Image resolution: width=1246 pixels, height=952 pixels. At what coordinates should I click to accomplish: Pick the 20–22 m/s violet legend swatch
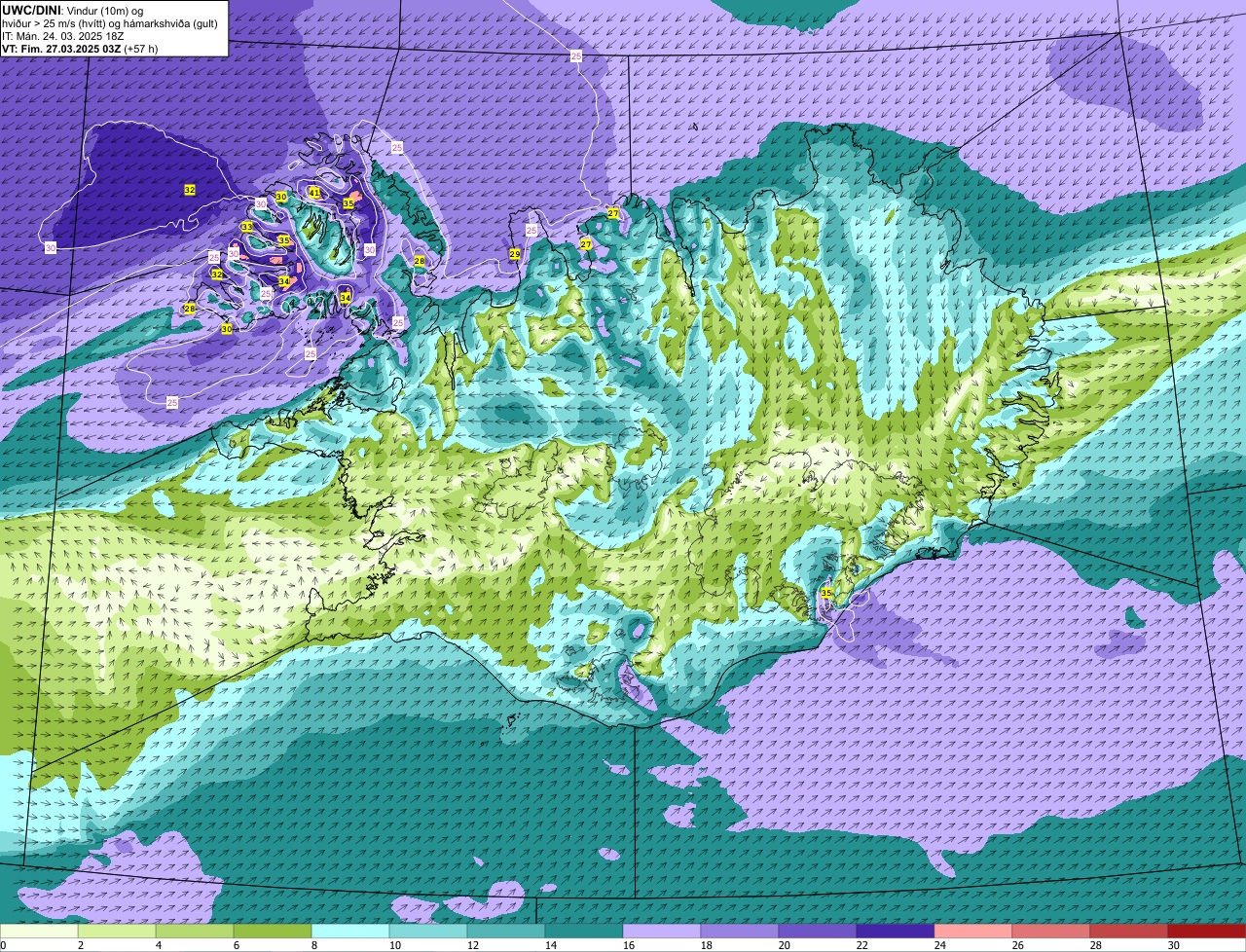point(818,932)
